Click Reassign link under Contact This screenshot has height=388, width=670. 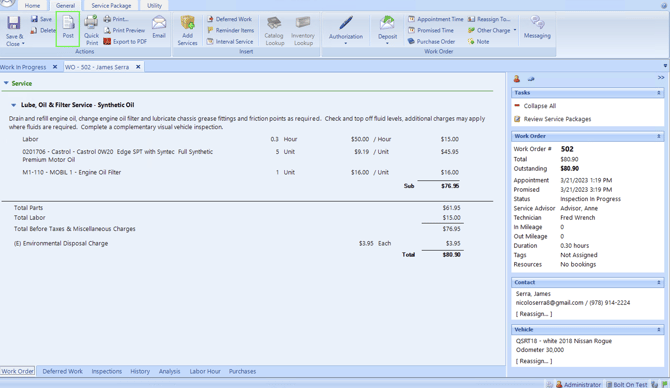(534, 314)
